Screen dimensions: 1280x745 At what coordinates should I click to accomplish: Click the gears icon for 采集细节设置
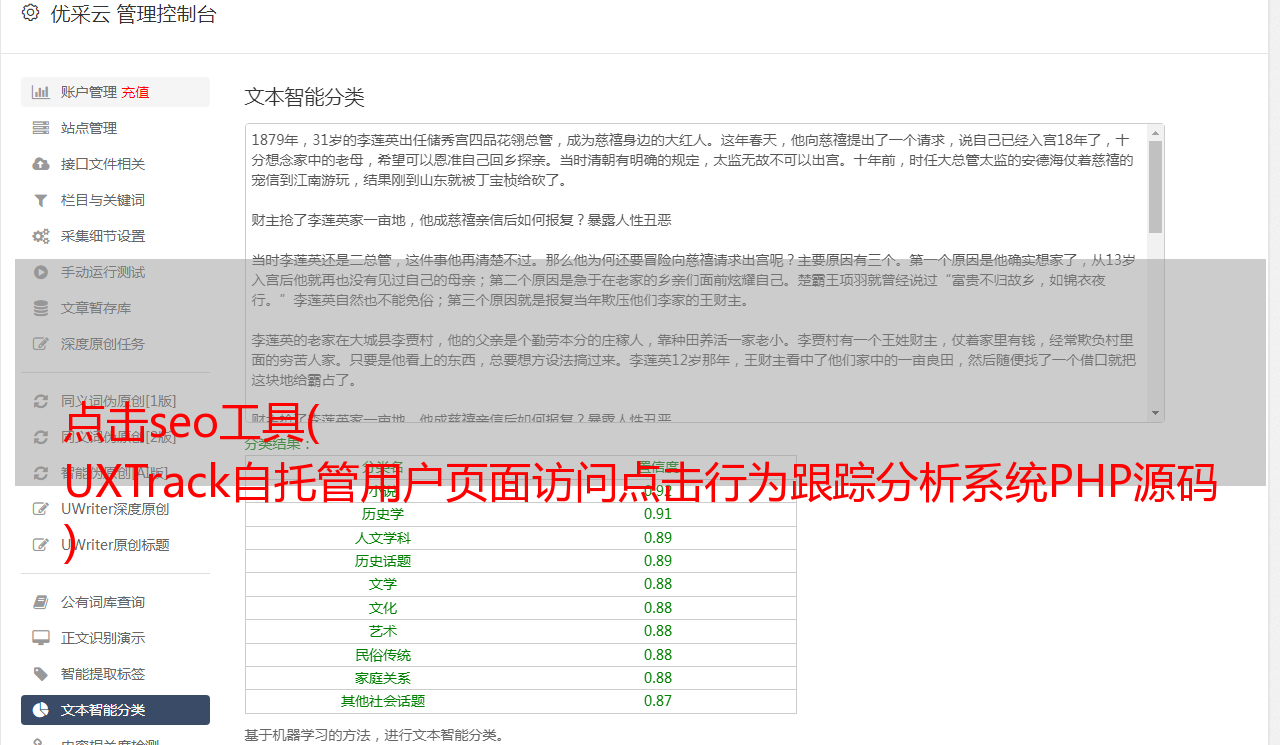[x=41, y=236]
